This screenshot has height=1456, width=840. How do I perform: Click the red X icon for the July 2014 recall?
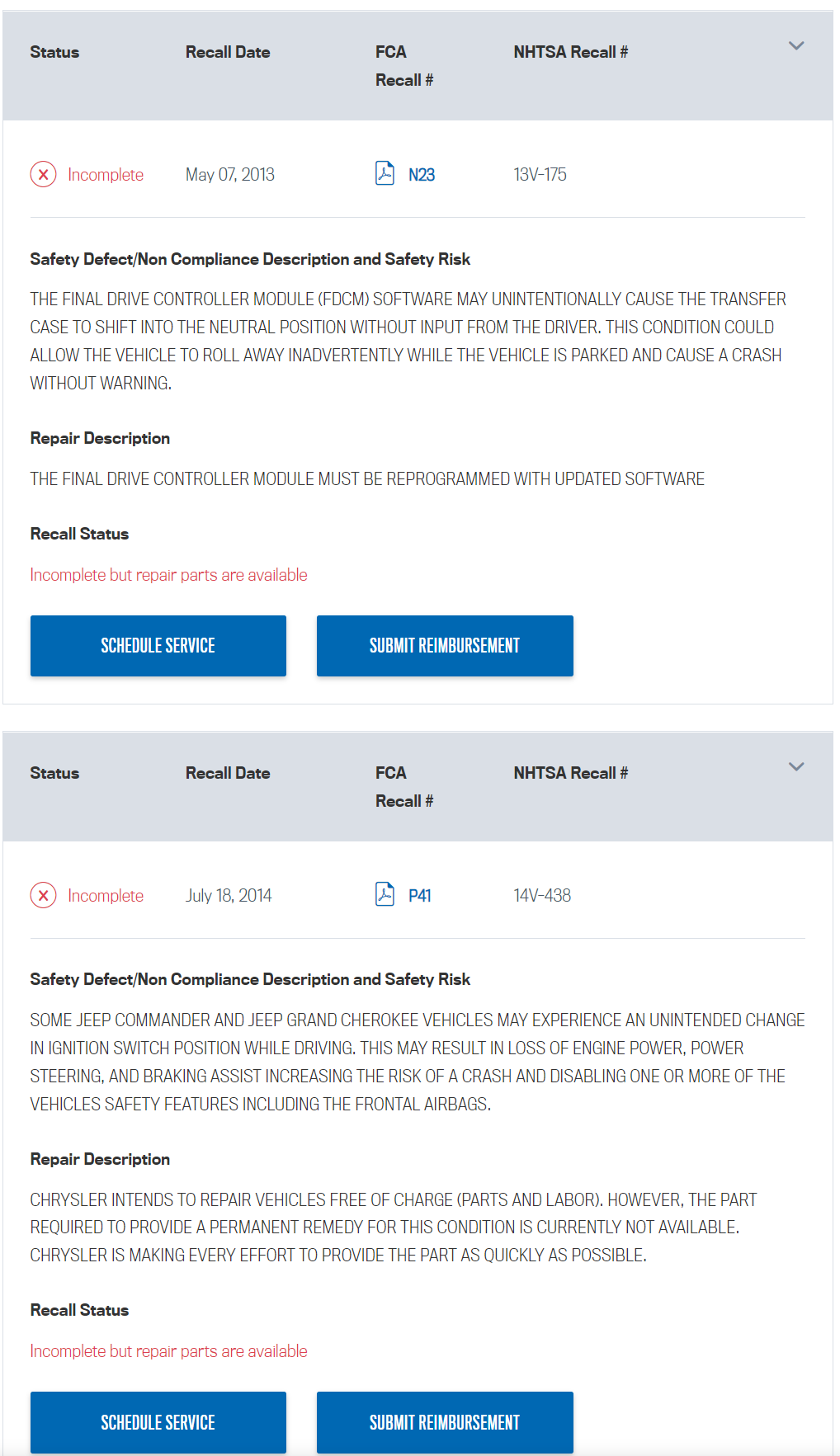tap(44, 895)
